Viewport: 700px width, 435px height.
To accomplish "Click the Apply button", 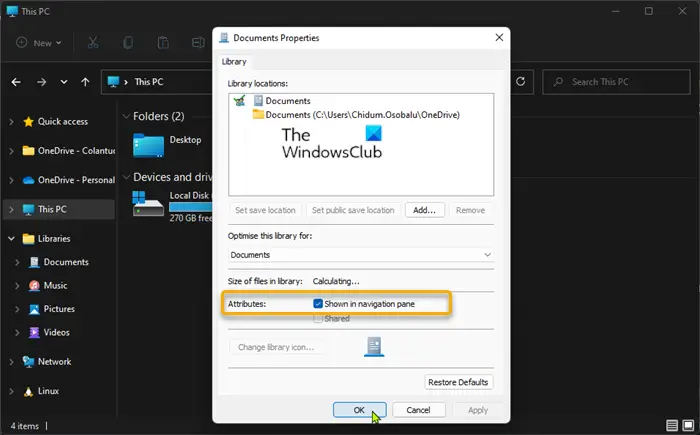I will (478, 410).
